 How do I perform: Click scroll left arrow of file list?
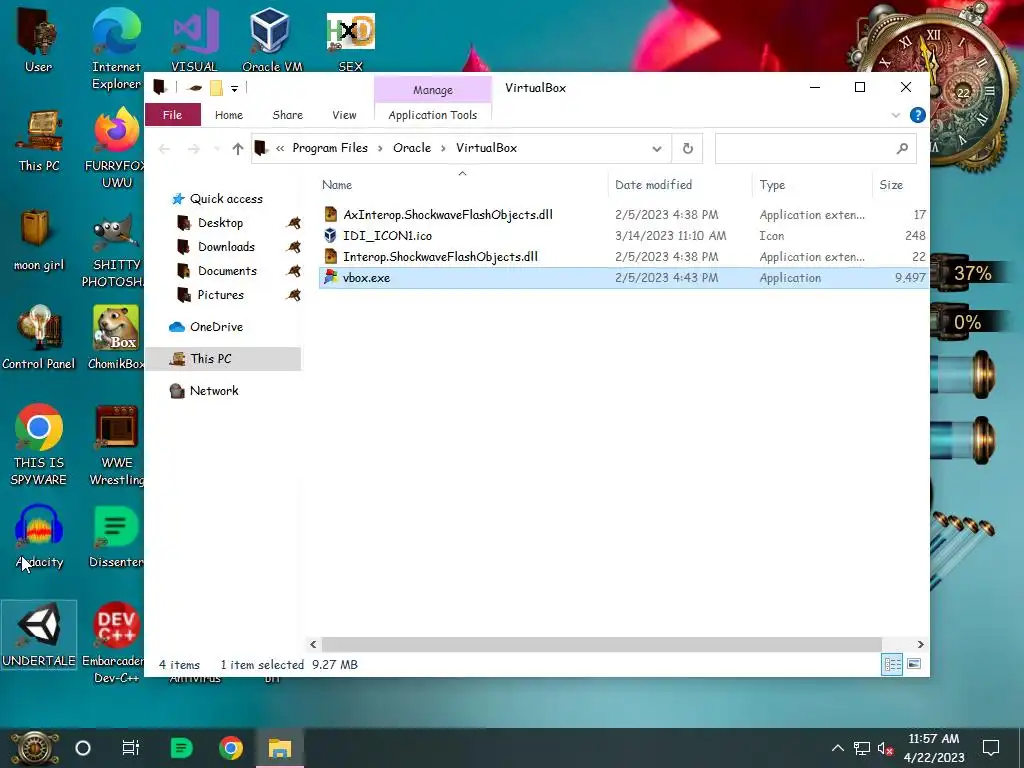[x=313, y=645]
